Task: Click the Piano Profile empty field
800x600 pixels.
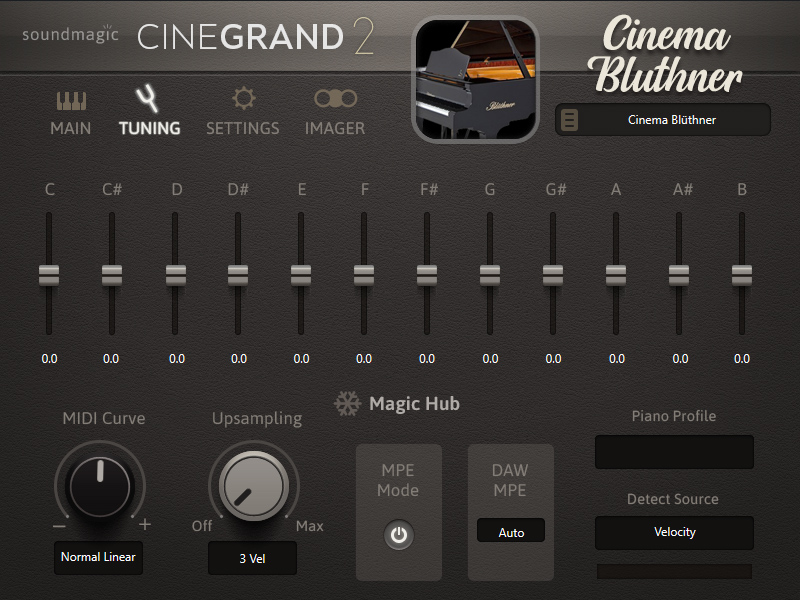Action: pos(674,452)
